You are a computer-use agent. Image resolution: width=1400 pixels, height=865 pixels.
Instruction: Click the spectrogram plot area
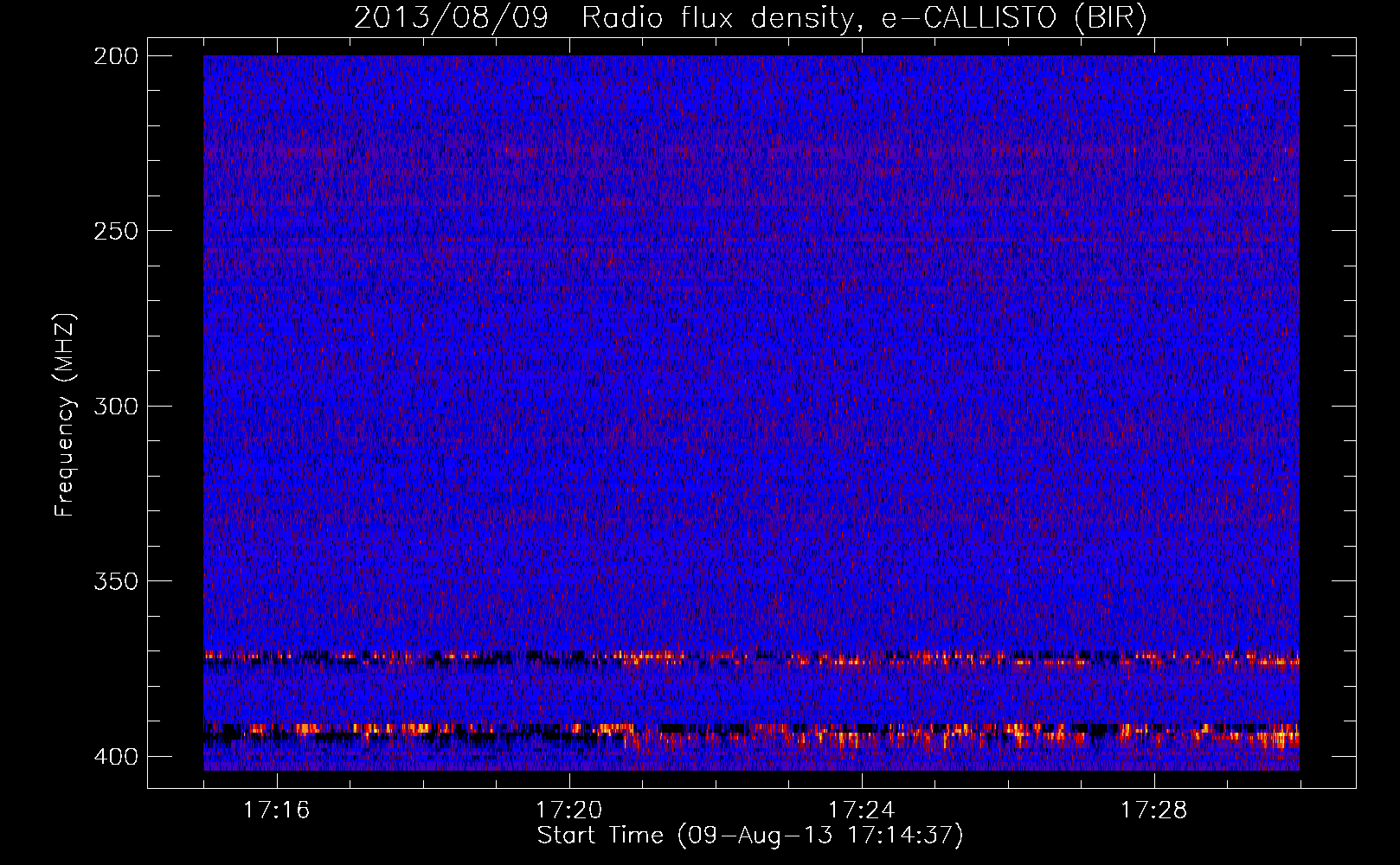click(x=751, y=413)
